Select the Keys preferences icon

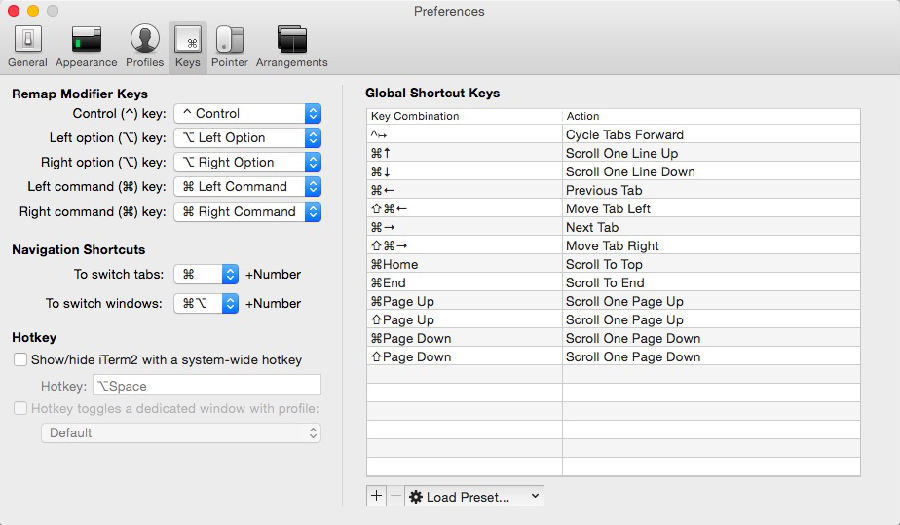point(187,46)
